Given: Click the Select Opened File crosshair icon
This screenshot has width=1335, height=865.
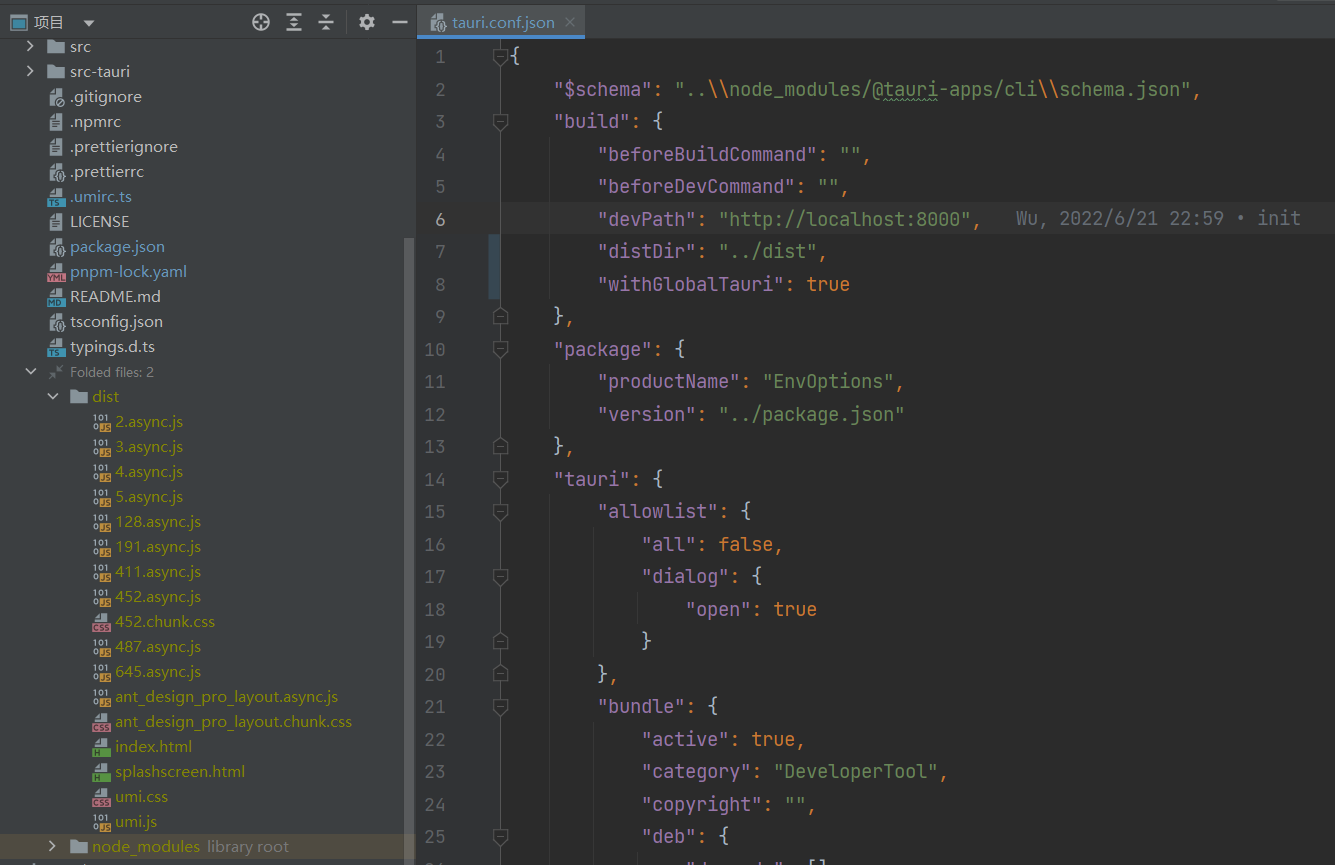Looking at the screenshot, I should pos(260,21).
